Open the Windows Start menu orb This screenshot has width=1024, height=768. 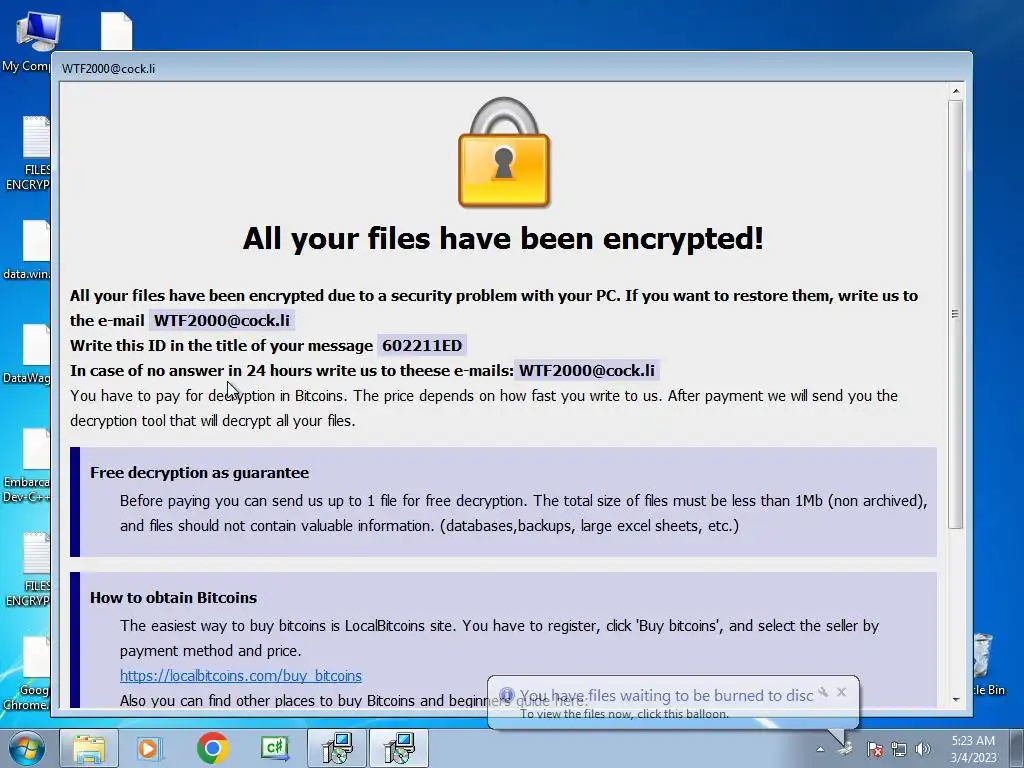point(26,748)
